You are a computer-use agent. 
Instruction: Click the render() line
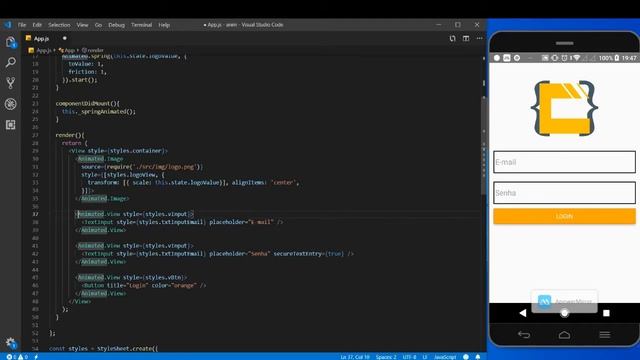(x=70, y=135)
